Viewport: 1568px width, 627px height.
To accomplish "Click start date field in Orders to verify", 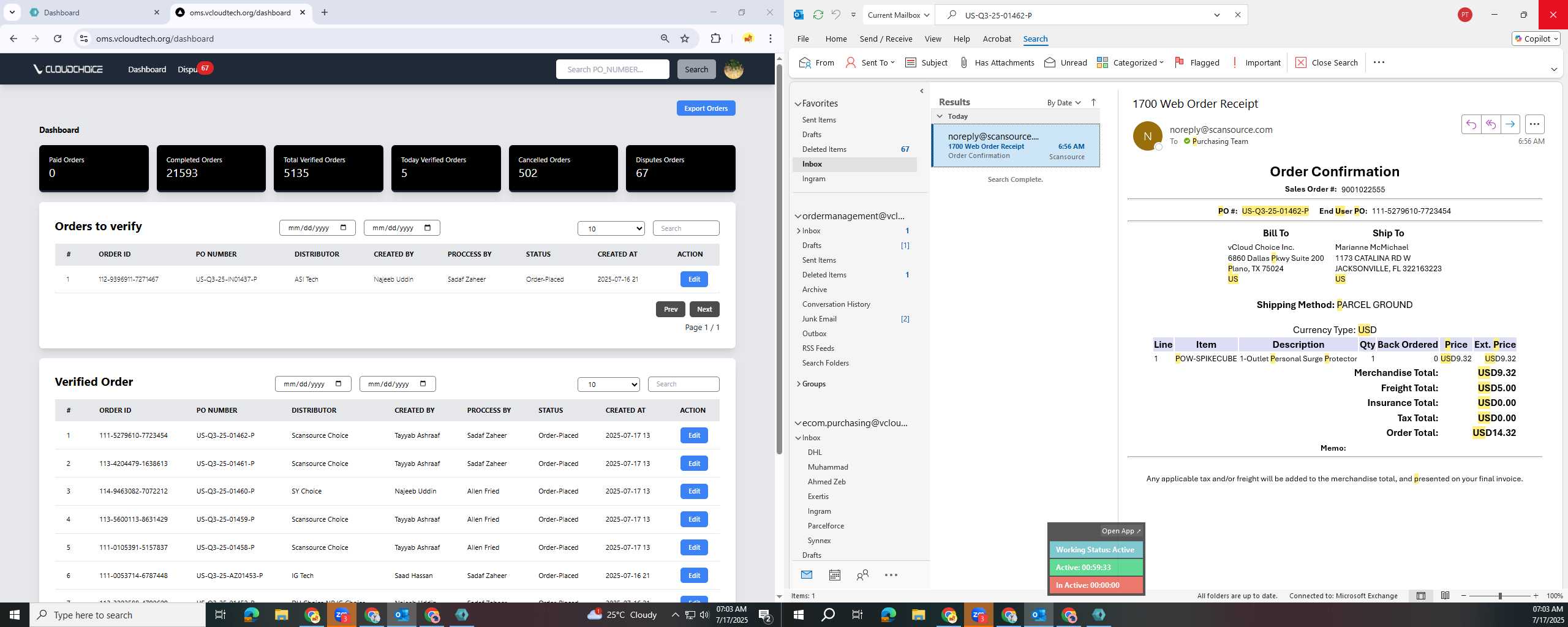I will 317,228.
